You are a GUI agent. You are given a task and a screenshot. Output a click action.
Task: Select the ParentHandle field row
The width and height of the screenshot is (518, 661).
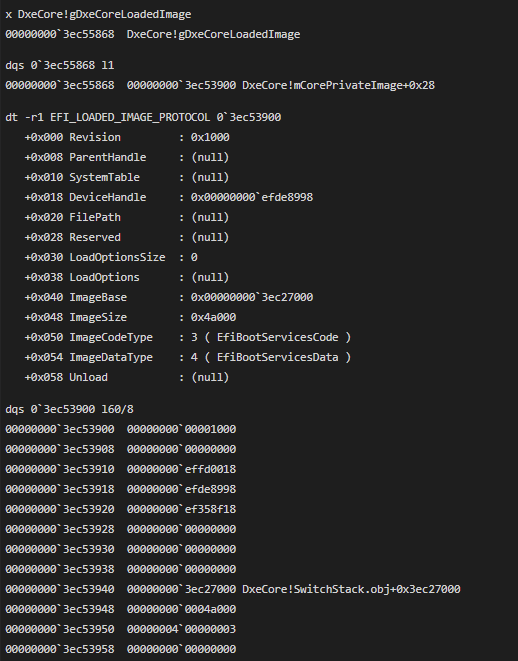pos(127,157)
